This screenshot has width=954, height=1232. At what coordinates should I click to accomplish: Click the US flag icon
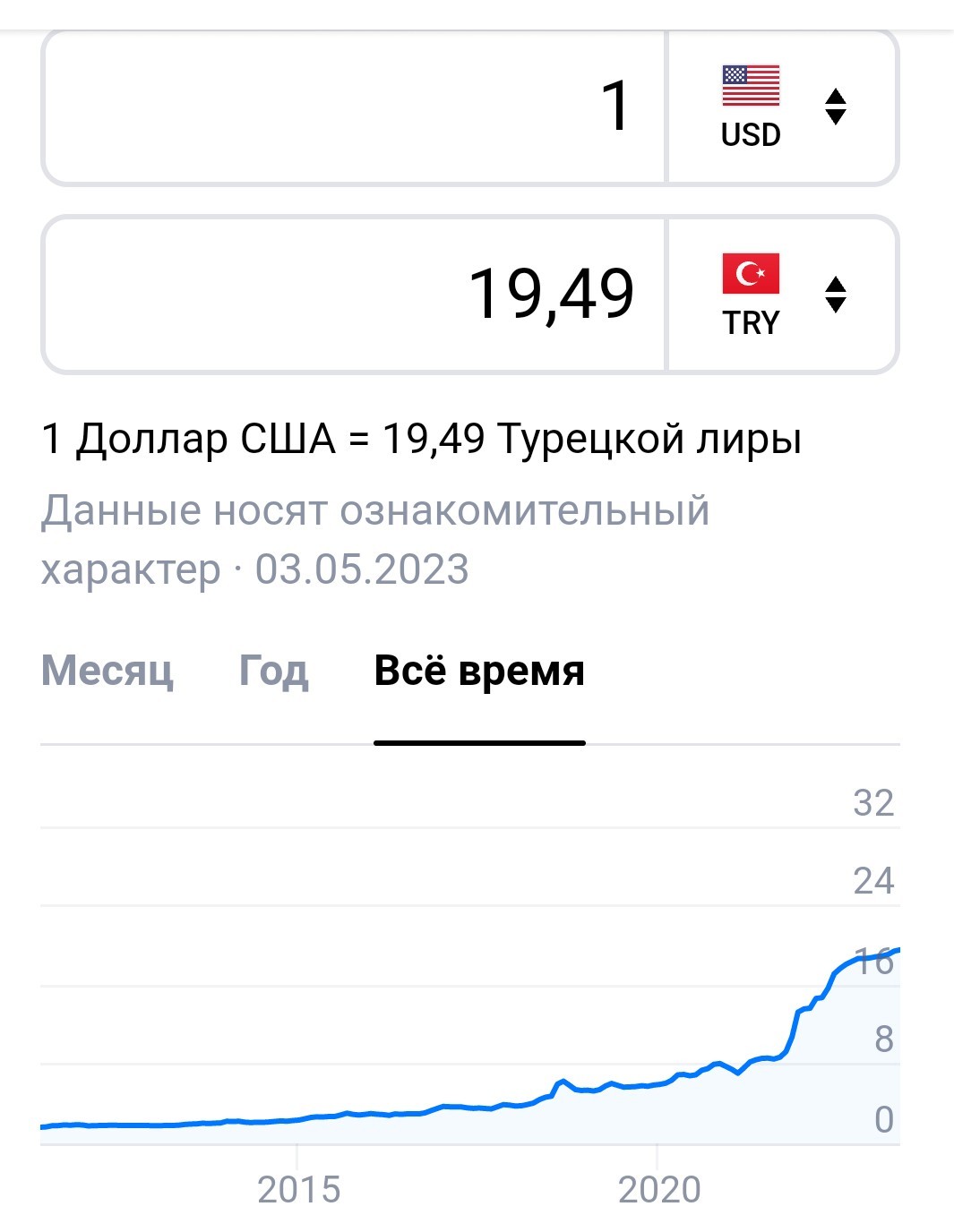pos(751,86)
